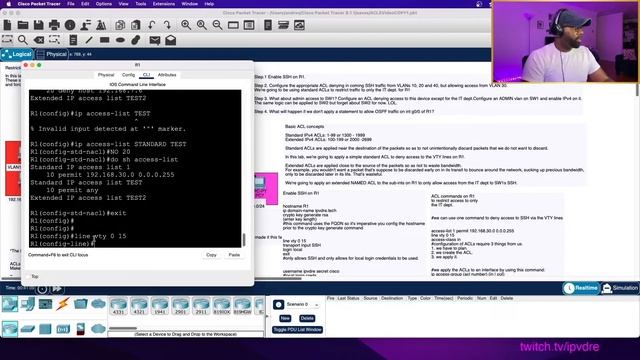The width and height of the screenshot is (640, 360).
Task: Open the Window menu
Action: pos(189,4)
